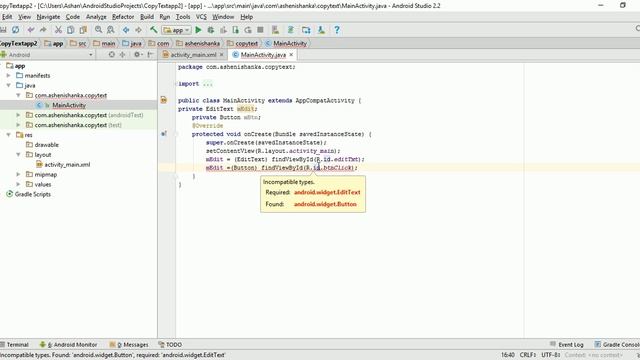Screen dimensions: 640x360
Task: Open the VCS menu
Action: pos(201,17)
